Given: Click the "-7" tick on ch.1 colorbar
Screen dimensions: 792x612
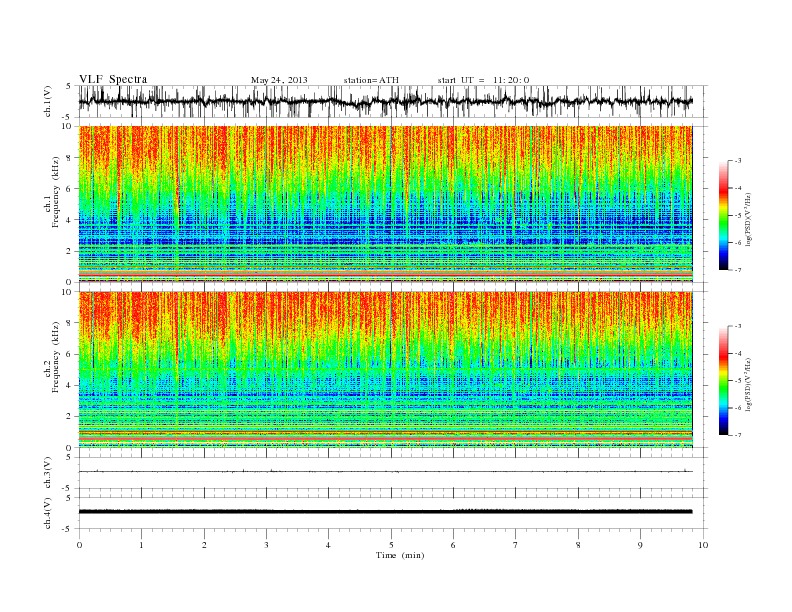Looking at the screenshot, I should 737,270.
